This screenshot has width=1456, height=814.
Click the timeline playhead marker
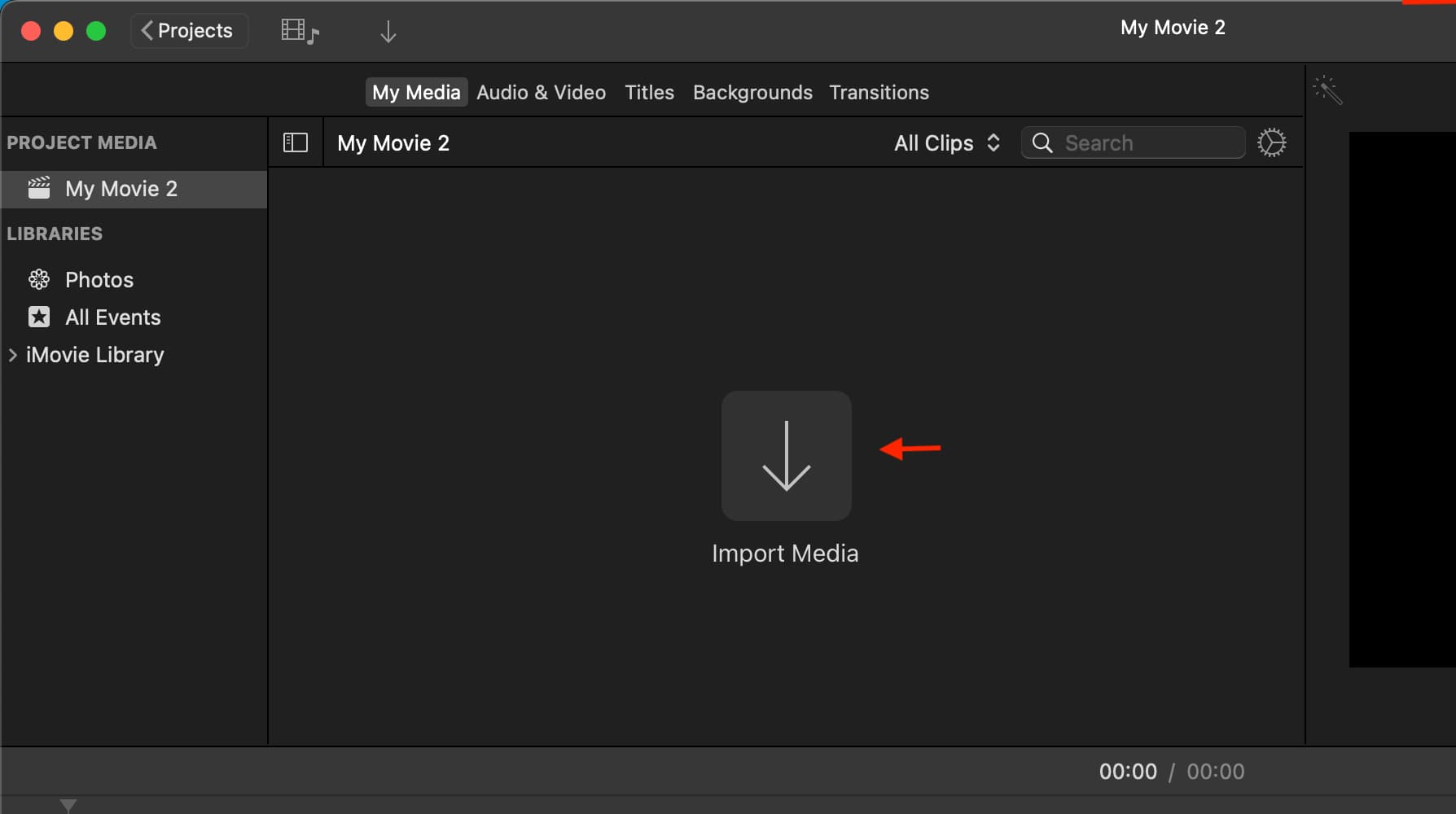coord(68,805)
